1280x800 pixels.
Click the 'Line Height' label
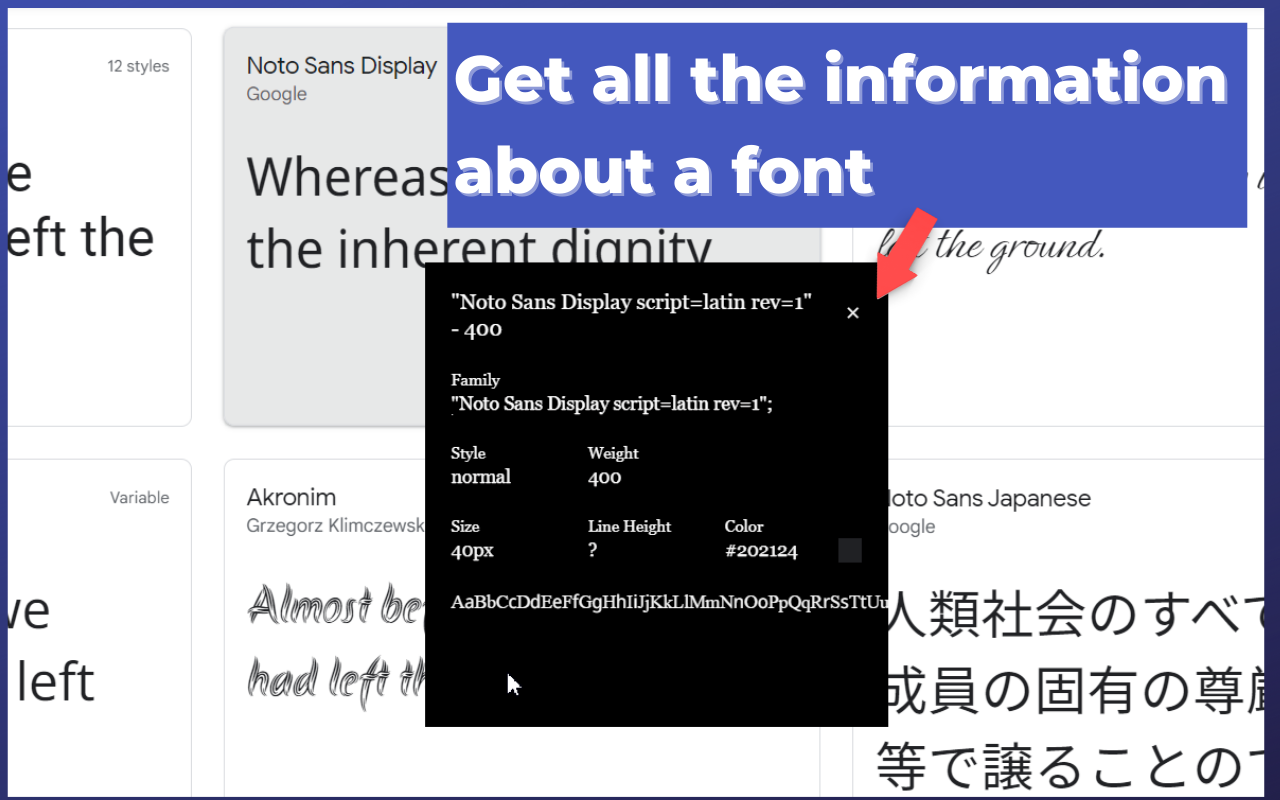[x=629, y=526]
